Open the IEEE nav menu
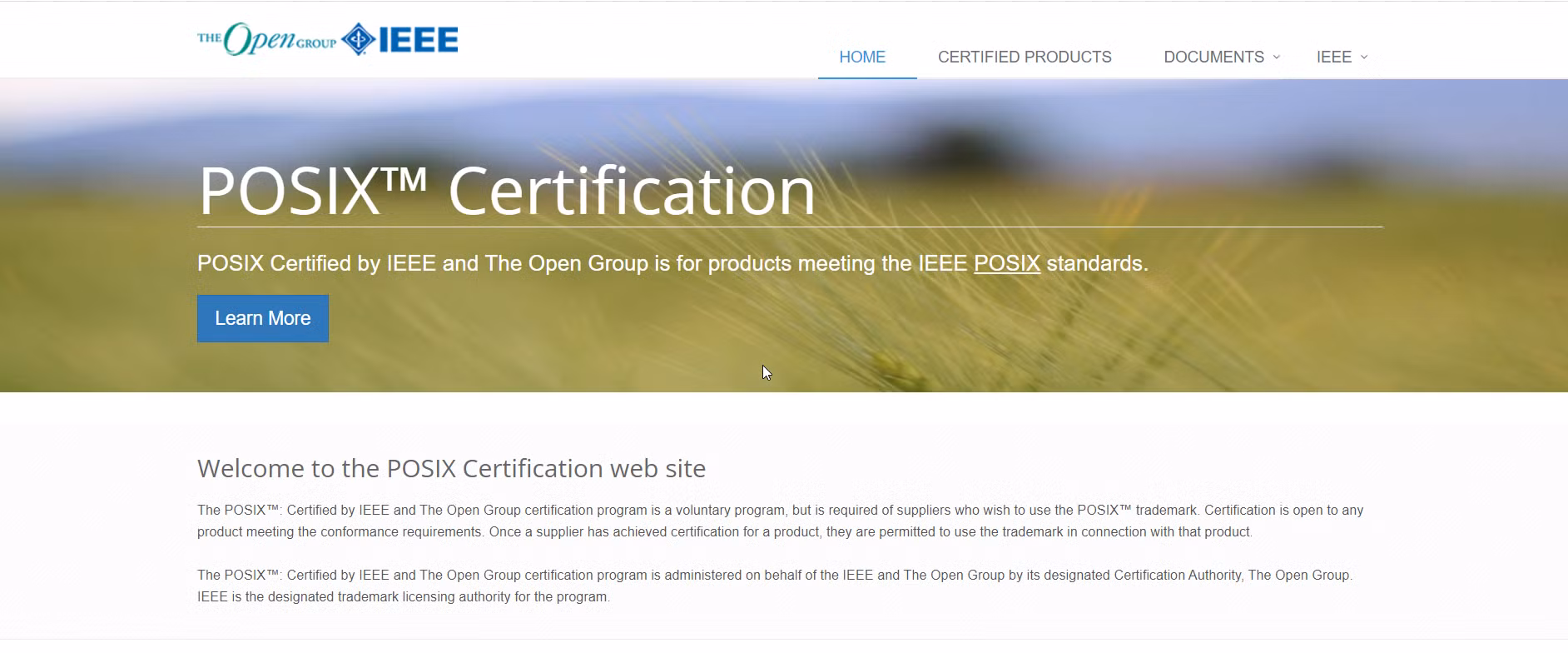 (x=1334, y=57)
